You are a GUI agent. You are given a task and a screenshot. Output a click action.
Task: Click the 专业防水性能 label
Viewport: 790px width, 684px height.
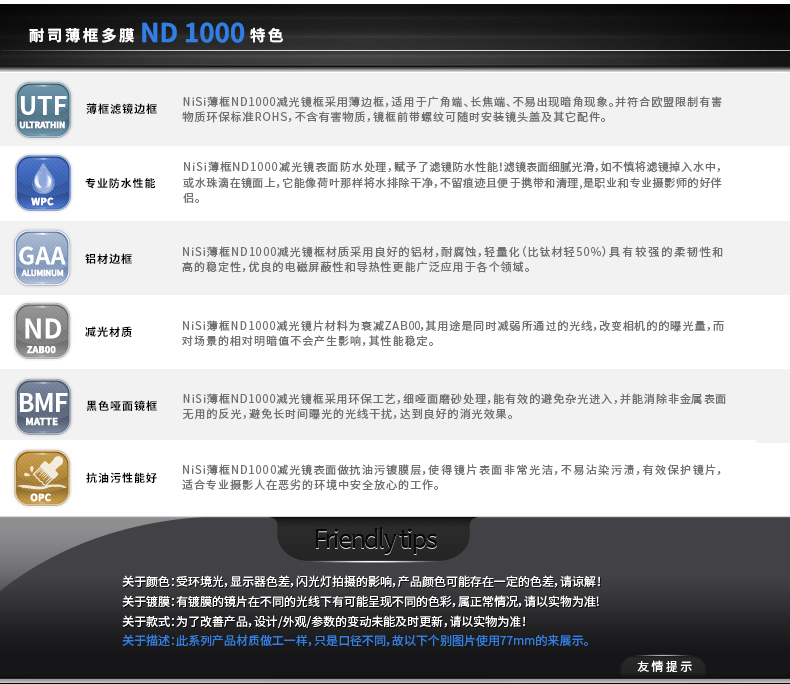(x=120, y=183)
